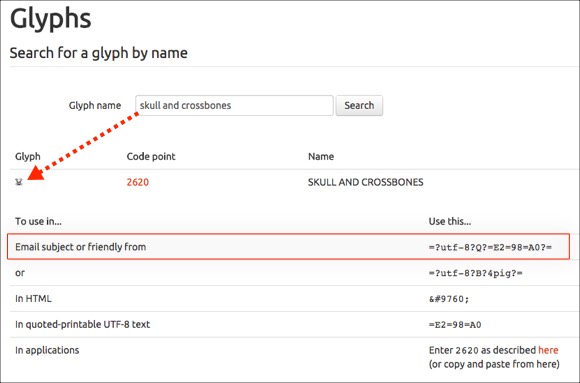Click the 'Glyph name' field label

point(95,105)
